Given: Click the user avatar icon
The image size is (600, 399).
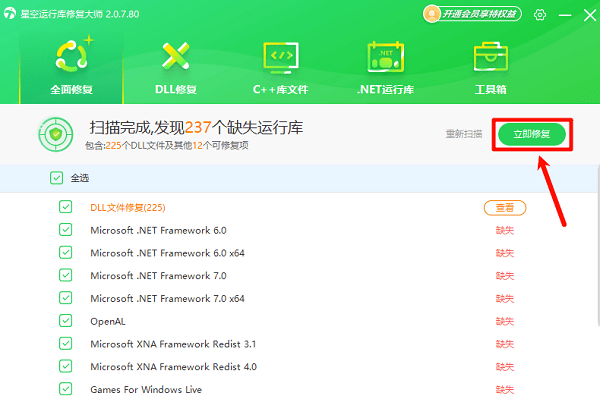Looking at the screenshot, I should (x=432, y=14).
